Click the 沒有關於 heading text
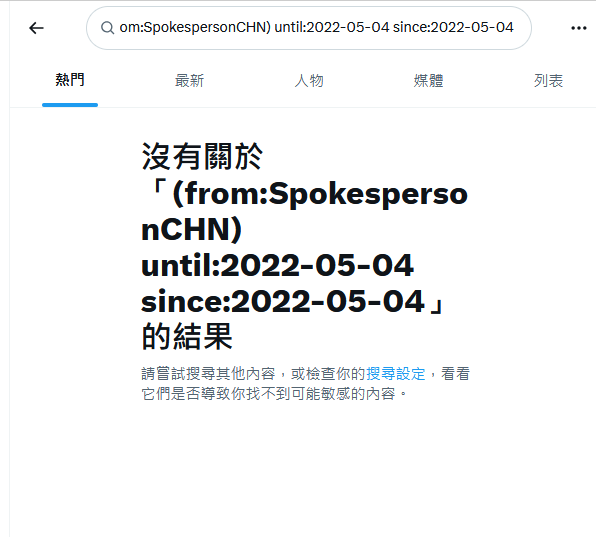 click(x=202, y=156)
